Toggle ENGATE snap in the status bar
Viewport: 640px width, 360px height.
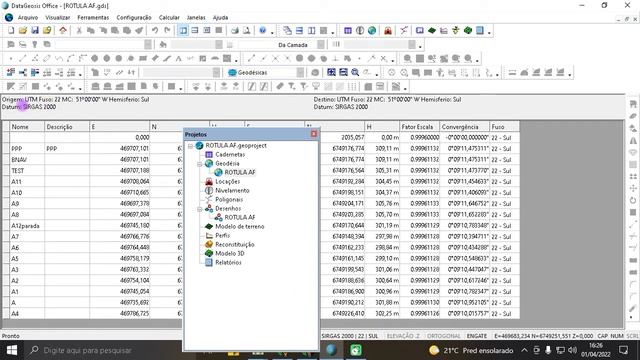477,336
